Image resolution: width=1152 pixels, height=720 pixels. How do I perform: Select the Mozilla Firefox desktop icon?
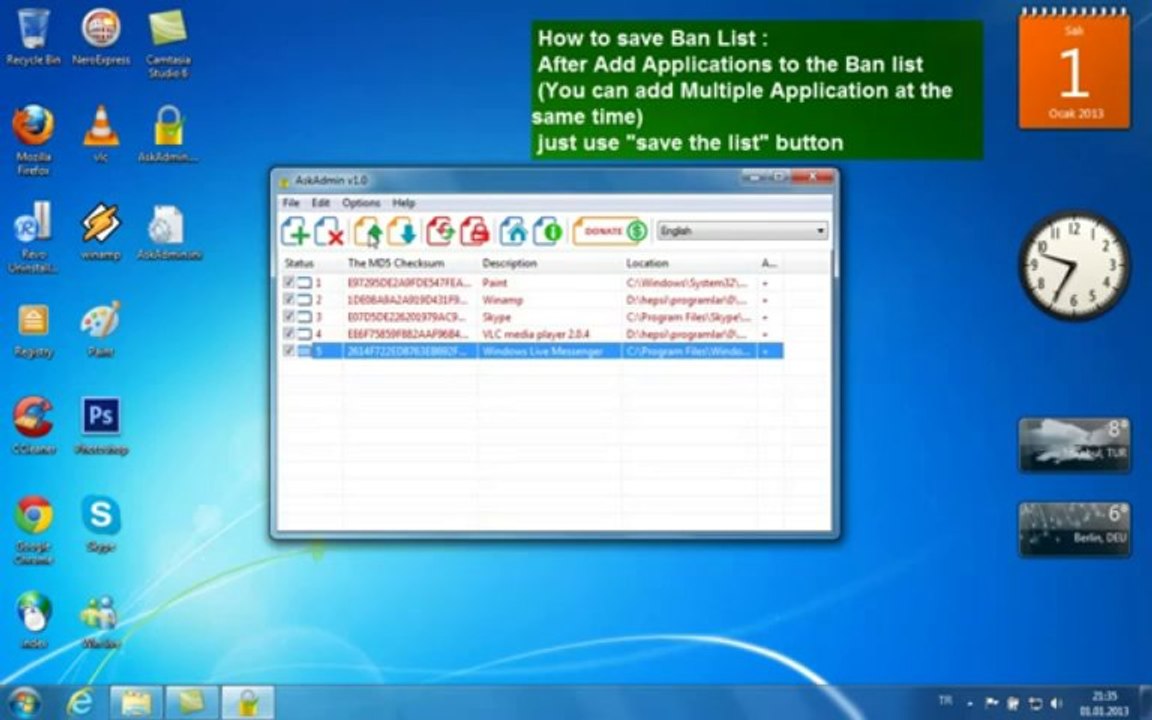(33, 140)
